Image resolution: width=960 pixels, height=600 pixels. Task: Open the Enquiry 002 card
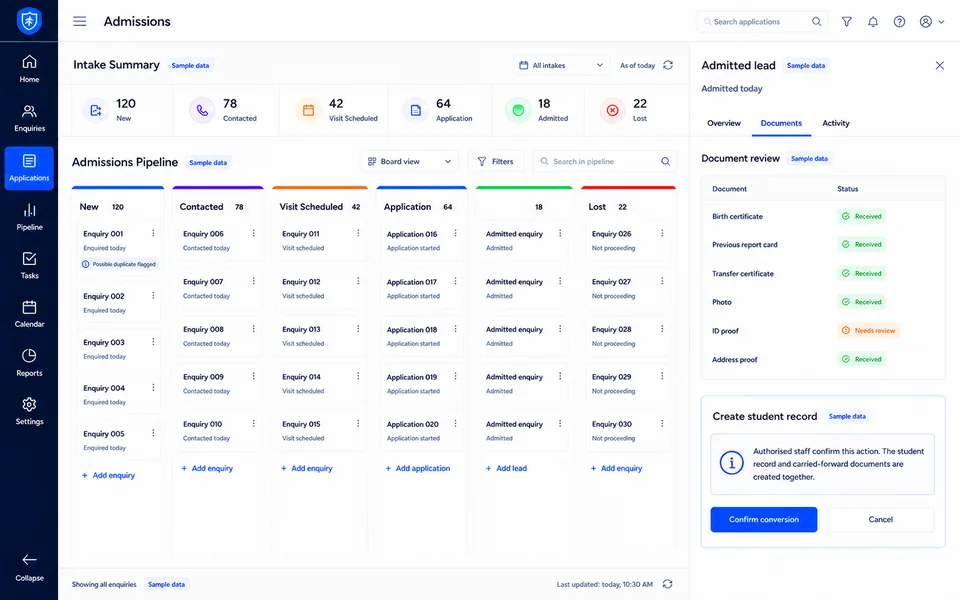point(119,302)
